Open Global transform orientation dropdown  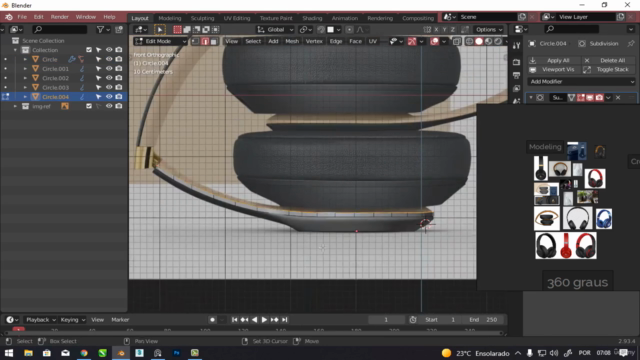pyautogui.click(x=275, y=29)
